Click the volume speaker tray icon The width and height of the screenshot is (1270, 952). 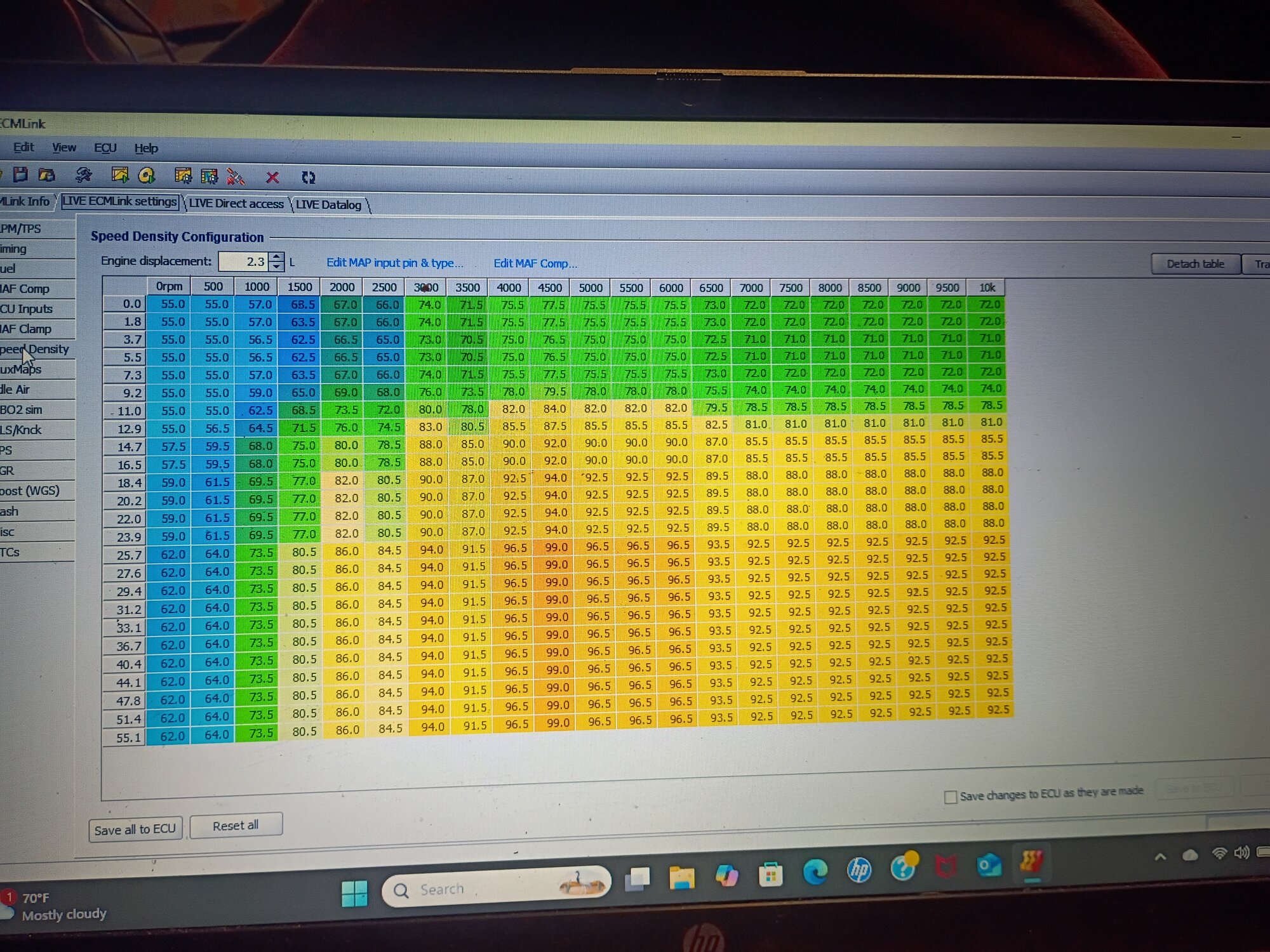(x=1241, y=852)
